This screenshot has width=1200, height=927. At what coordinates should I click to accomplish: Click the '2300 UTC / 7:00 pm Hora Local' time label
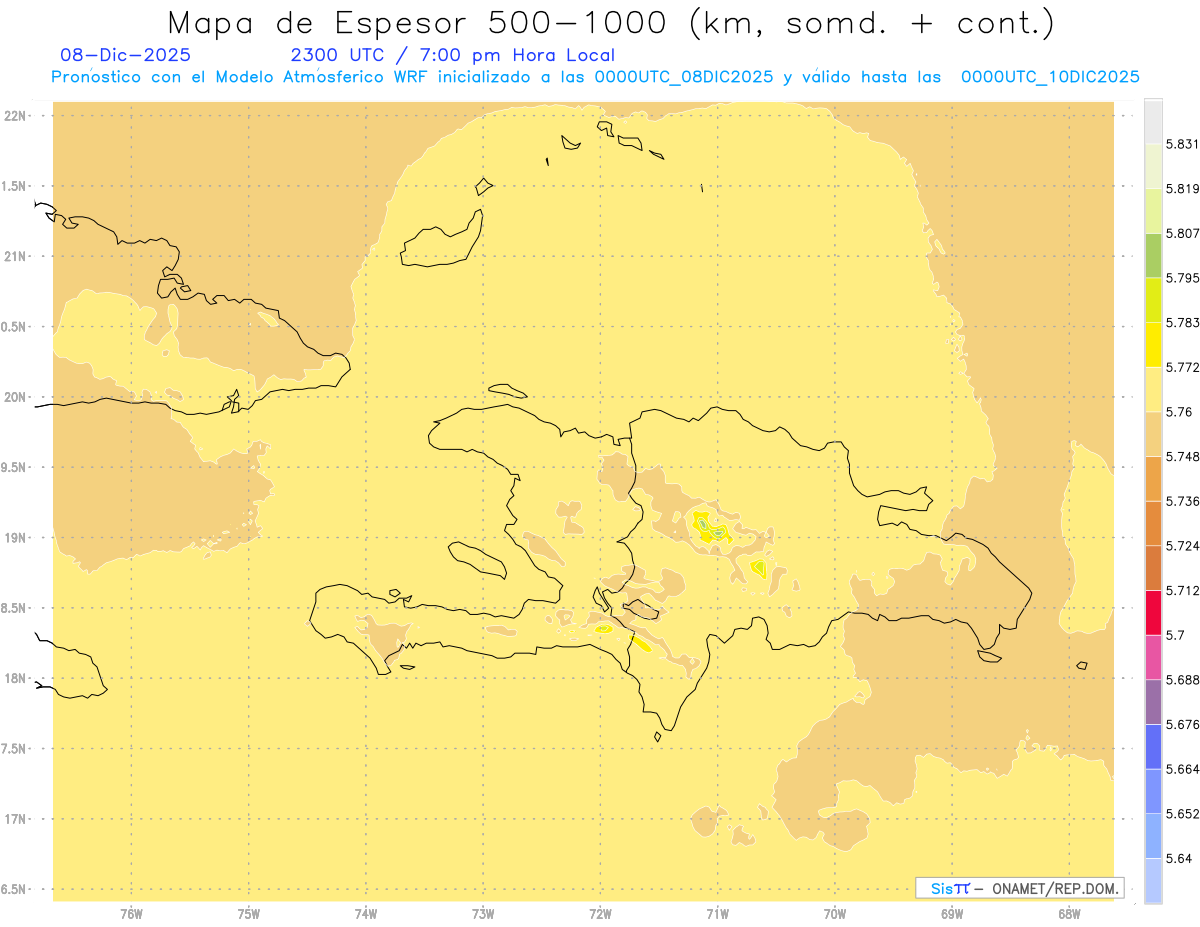click(x=453, y=56)
